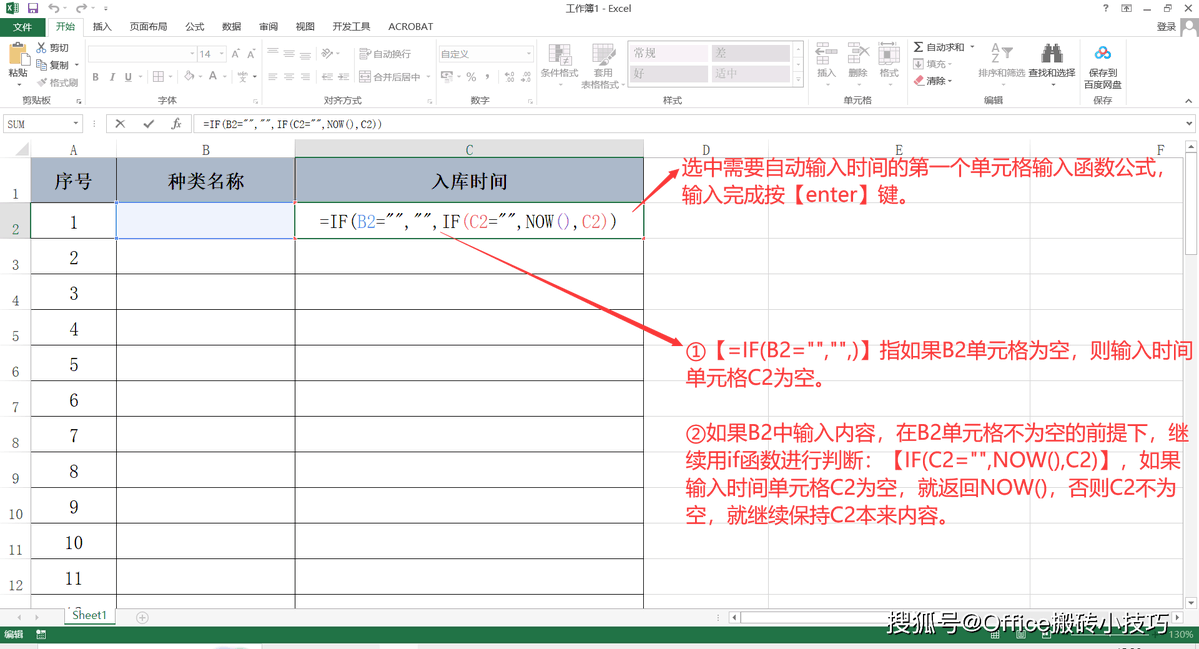Click the Format Painter (格式刷) icon
Viewport: 1199px width, 649px height.
coord(41,83)
